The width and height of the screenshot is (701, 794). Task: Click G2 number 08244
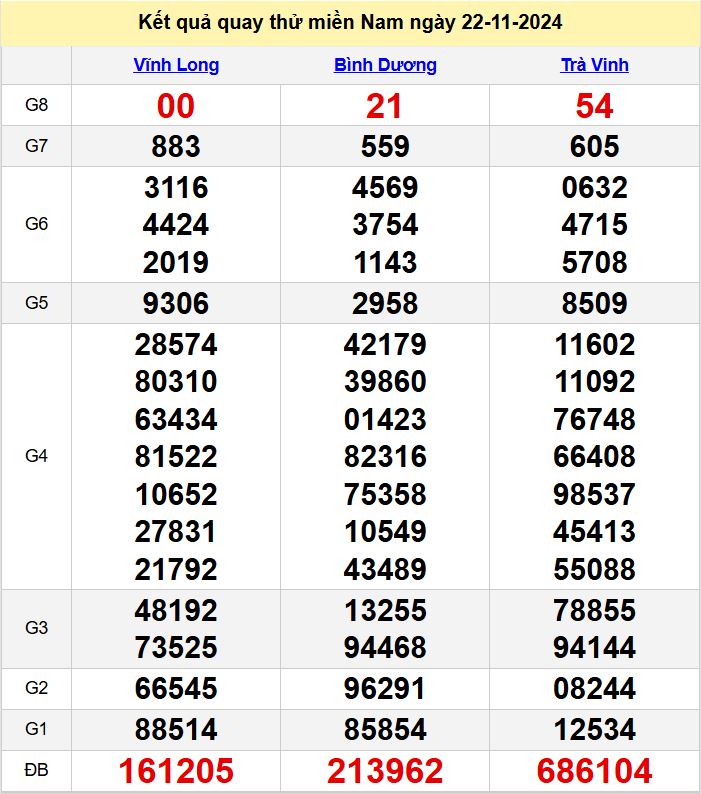coord(594,688)
